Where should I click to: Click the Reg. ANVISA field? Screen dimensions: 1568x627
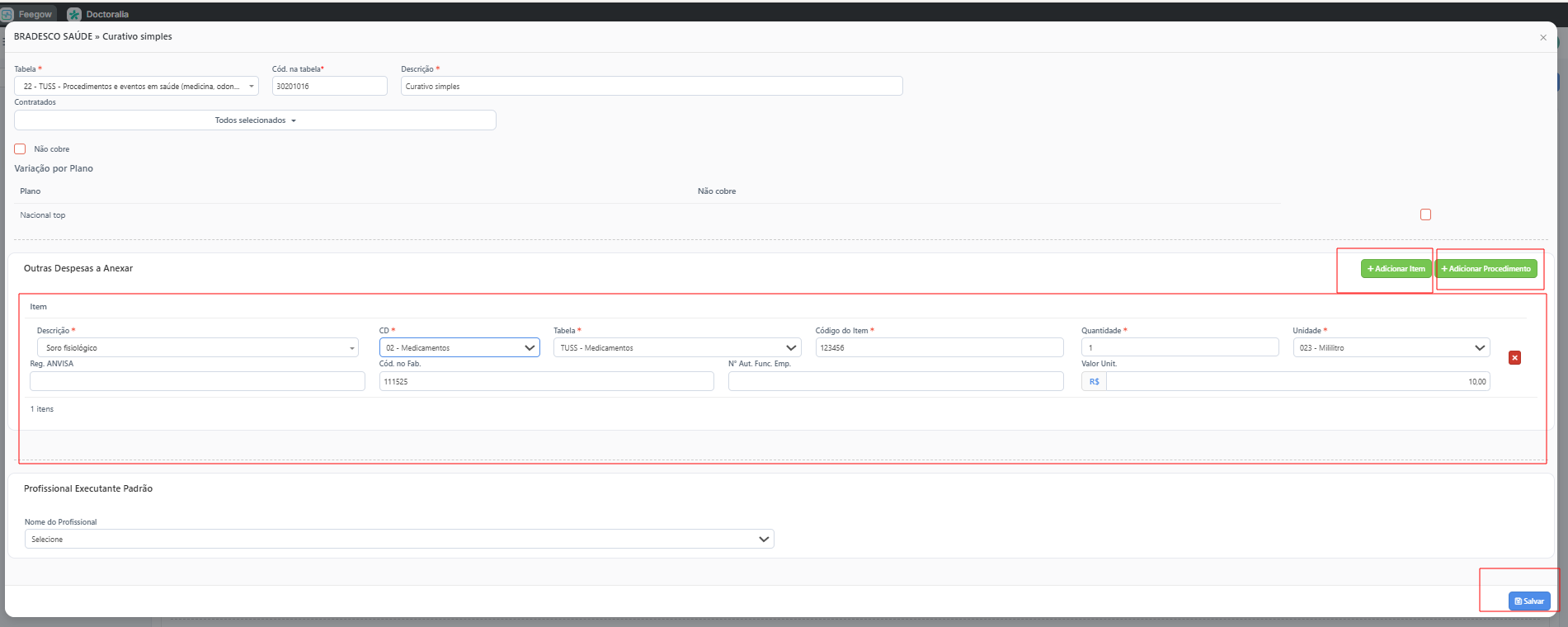click(197, 381)
